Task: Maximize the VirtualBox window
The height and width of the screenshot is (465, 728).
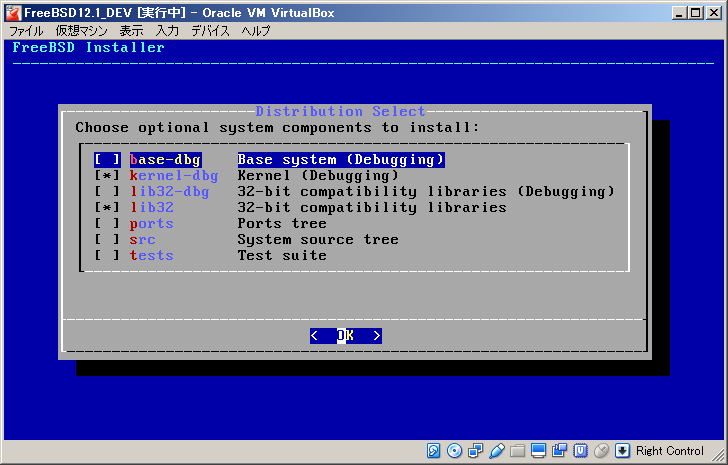Action: coord(696,13)
